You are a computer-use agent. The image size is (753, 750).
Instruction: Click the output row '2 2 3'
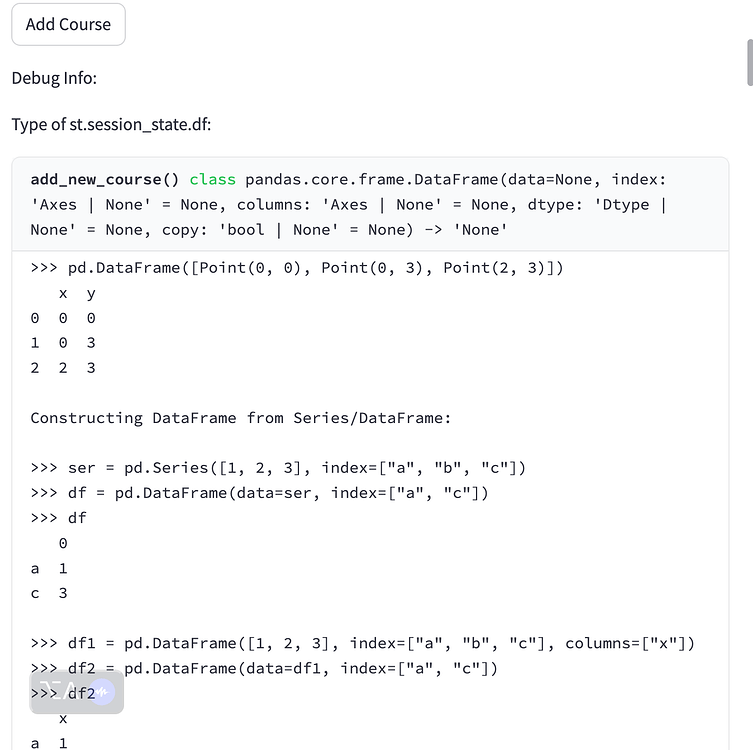click(x=63, y=368)
